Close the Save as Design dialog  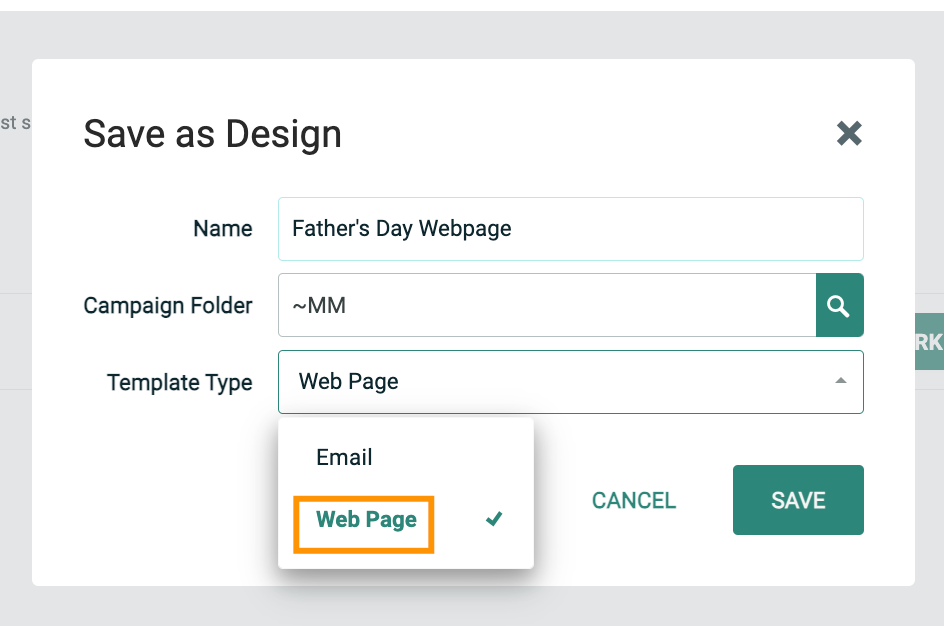point(849,133)
